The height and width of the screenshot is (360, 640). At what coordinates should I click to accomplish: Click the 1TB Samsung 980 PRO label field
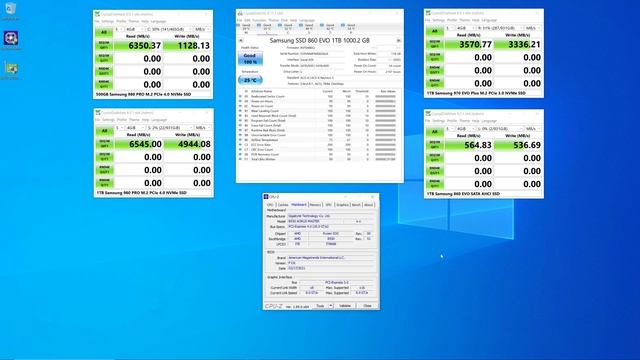tap(153, 193)
